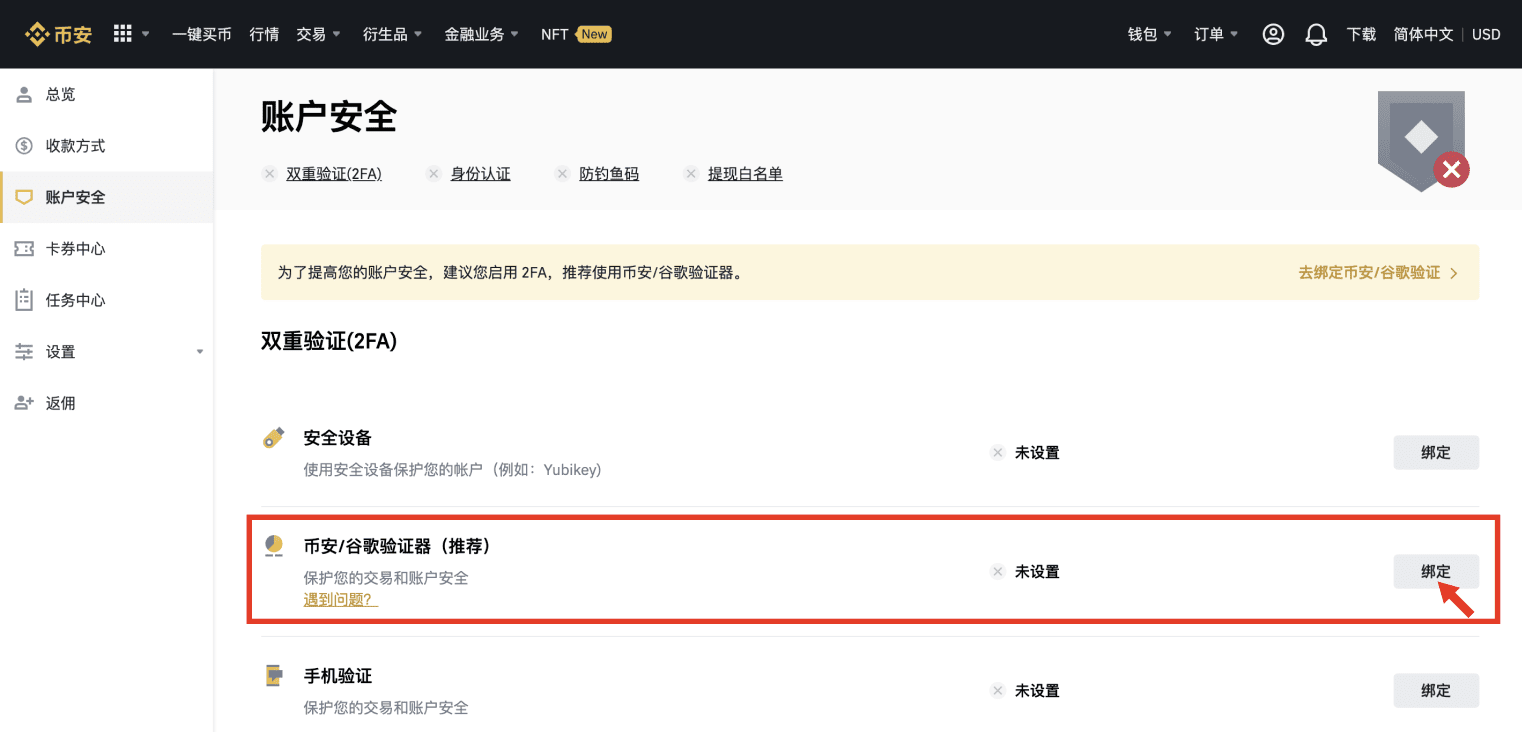This screenshot has height=732, width=1522.
Task: Jump to 防钓鱼码 section link
Action: 609,174
